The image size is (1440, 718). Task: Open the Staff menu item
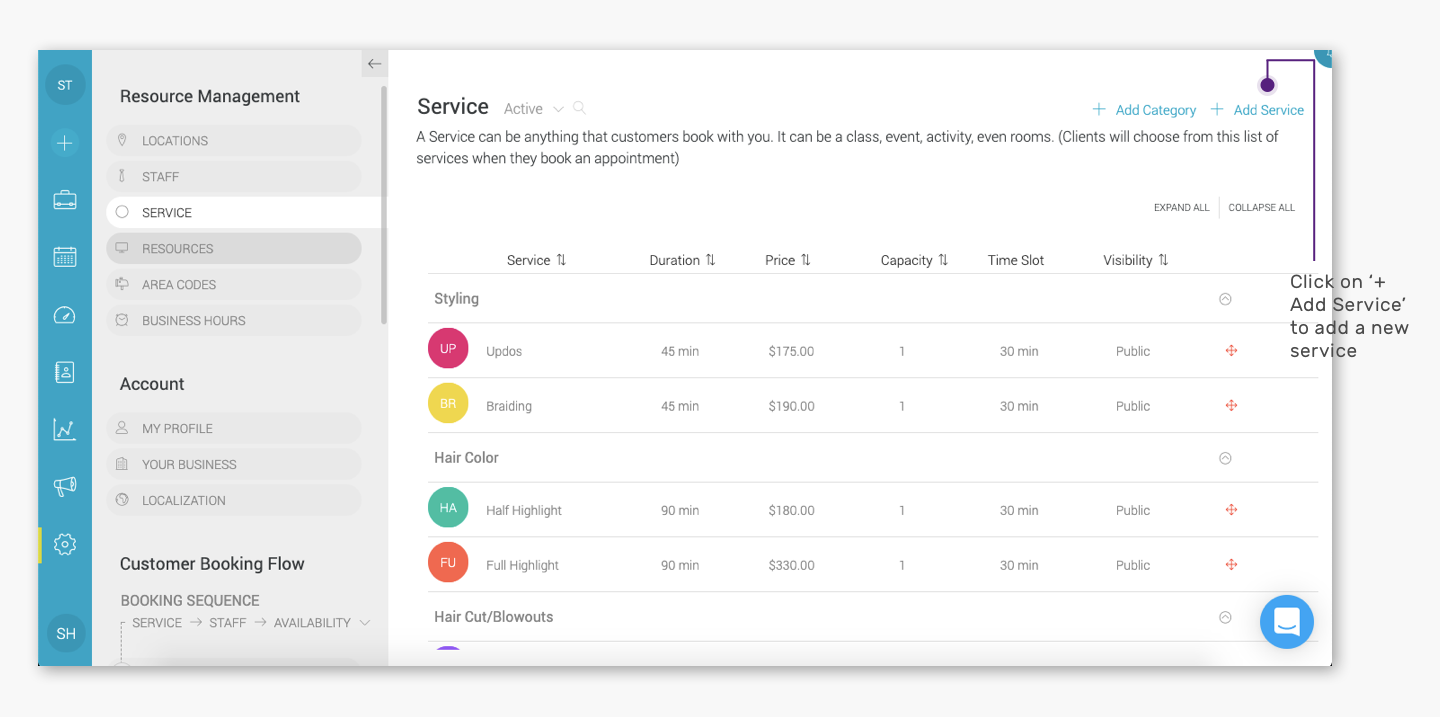coord(234,177)
